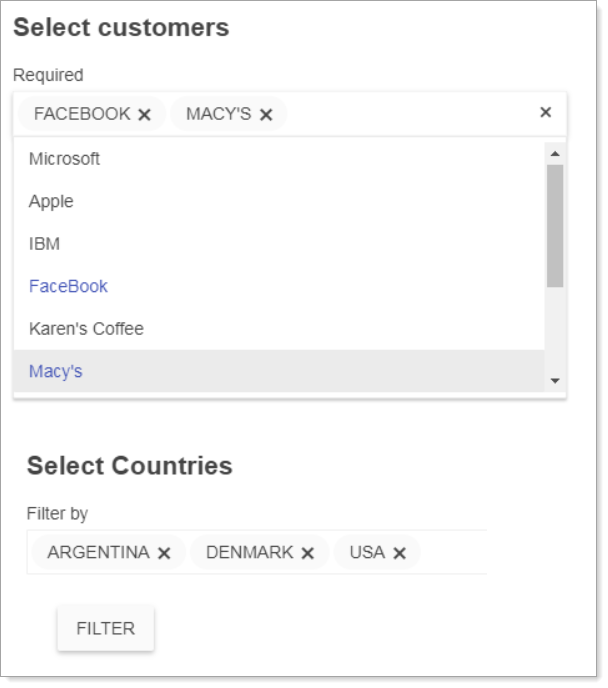Image resolution: width=608 pixels, height=688 pixels.
Task: Click the USA chip label
Action: click(x=367, y=552)
